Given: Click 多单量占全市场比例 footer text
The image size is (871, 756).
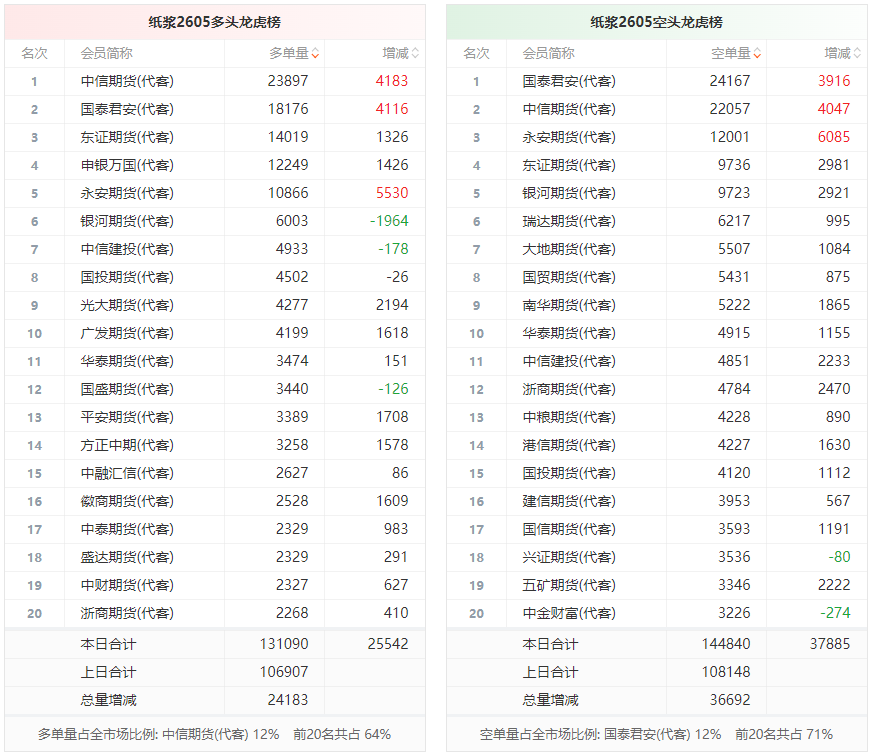Looking at the screenshot, I should click(x=214, y=734).
